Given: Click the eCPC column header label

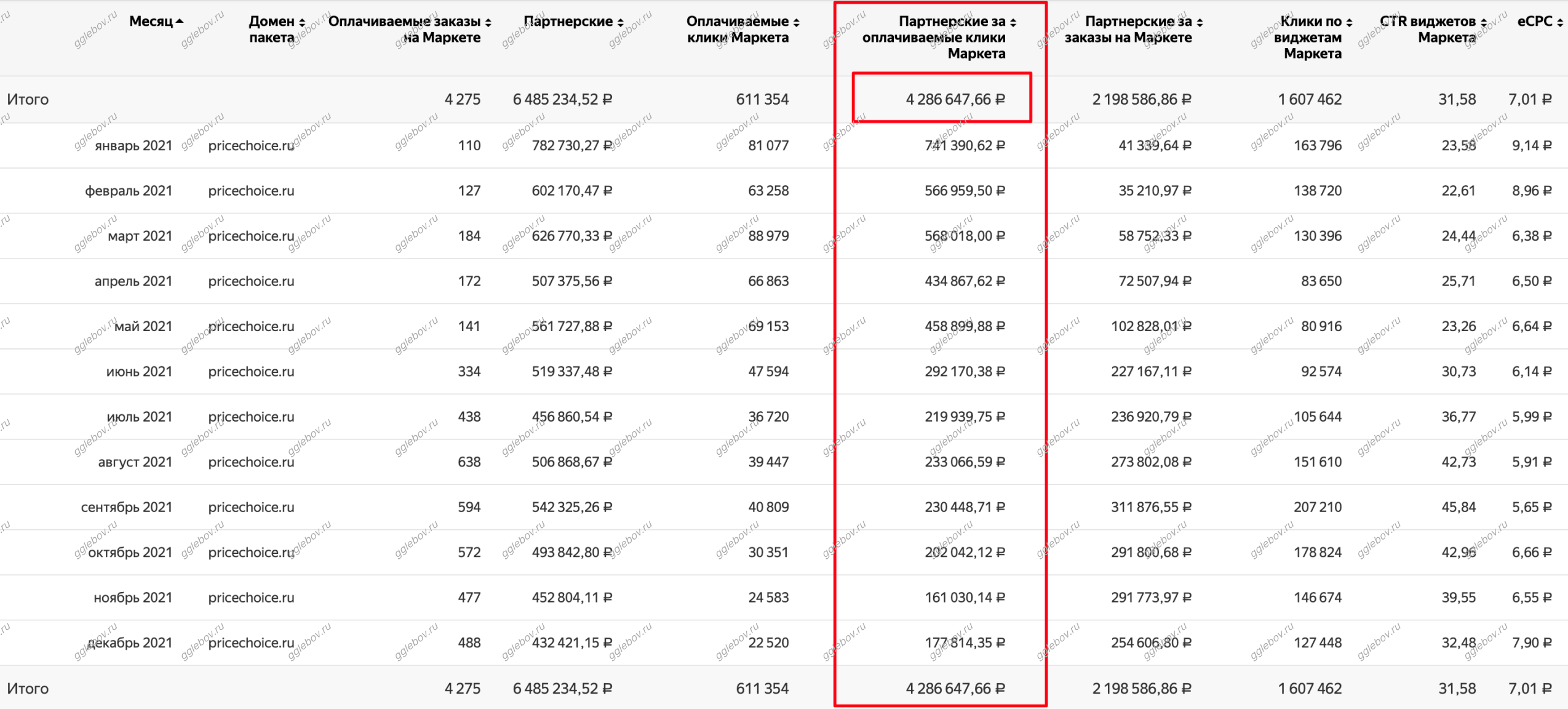Looking at the screenshot, I should click(x=1535, y=22).
